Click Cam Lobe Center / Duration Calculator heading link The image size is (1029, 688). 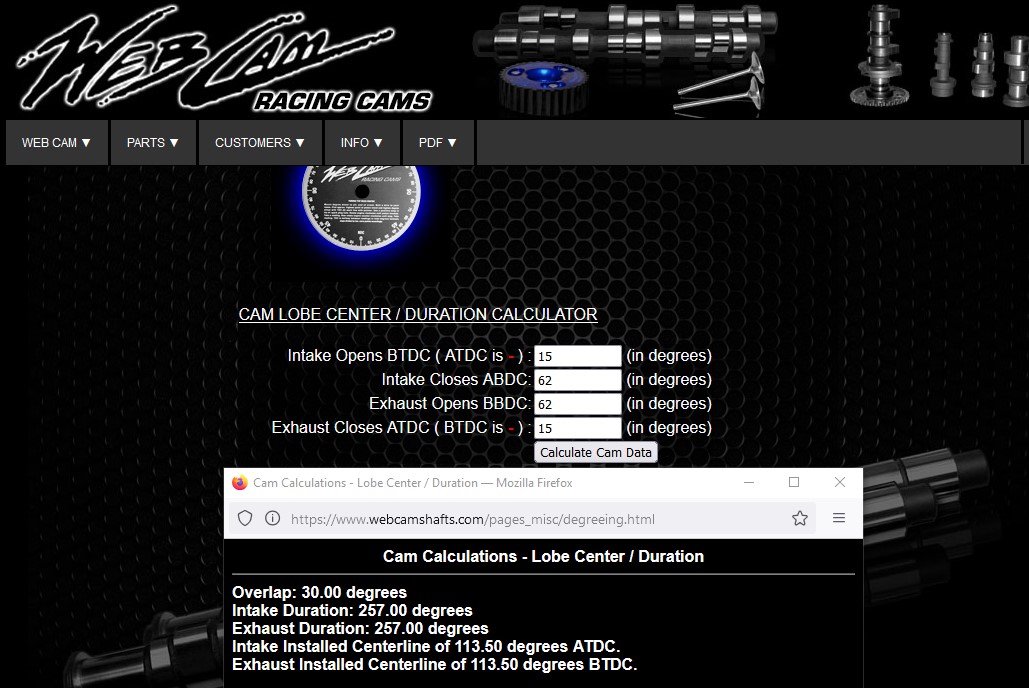pos(418,315)
